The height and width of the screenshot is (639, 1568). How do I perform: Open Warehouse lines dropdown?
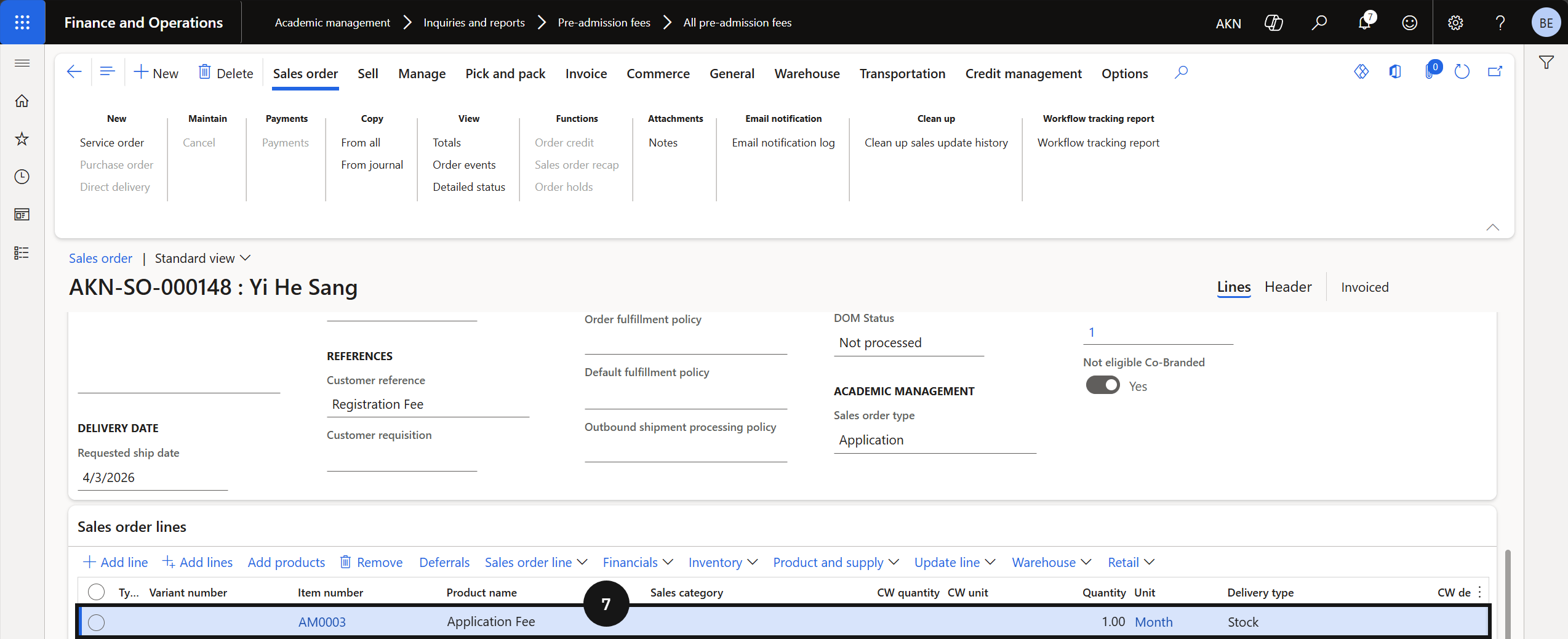click(1052, 562)
